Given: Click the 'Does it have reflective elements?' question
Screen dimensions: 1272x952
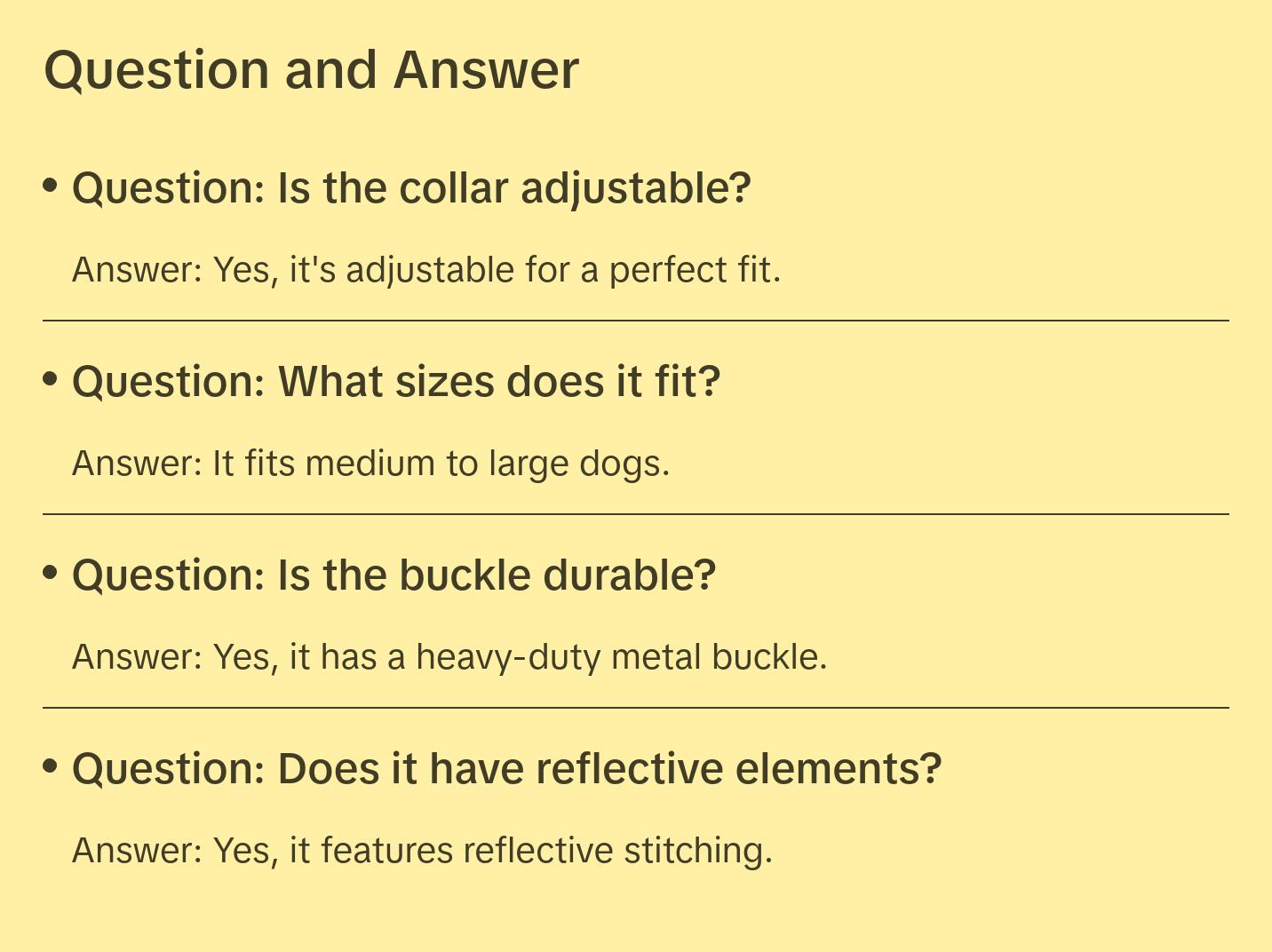Looking at the screenshot, I should click(x=506, y=769).
